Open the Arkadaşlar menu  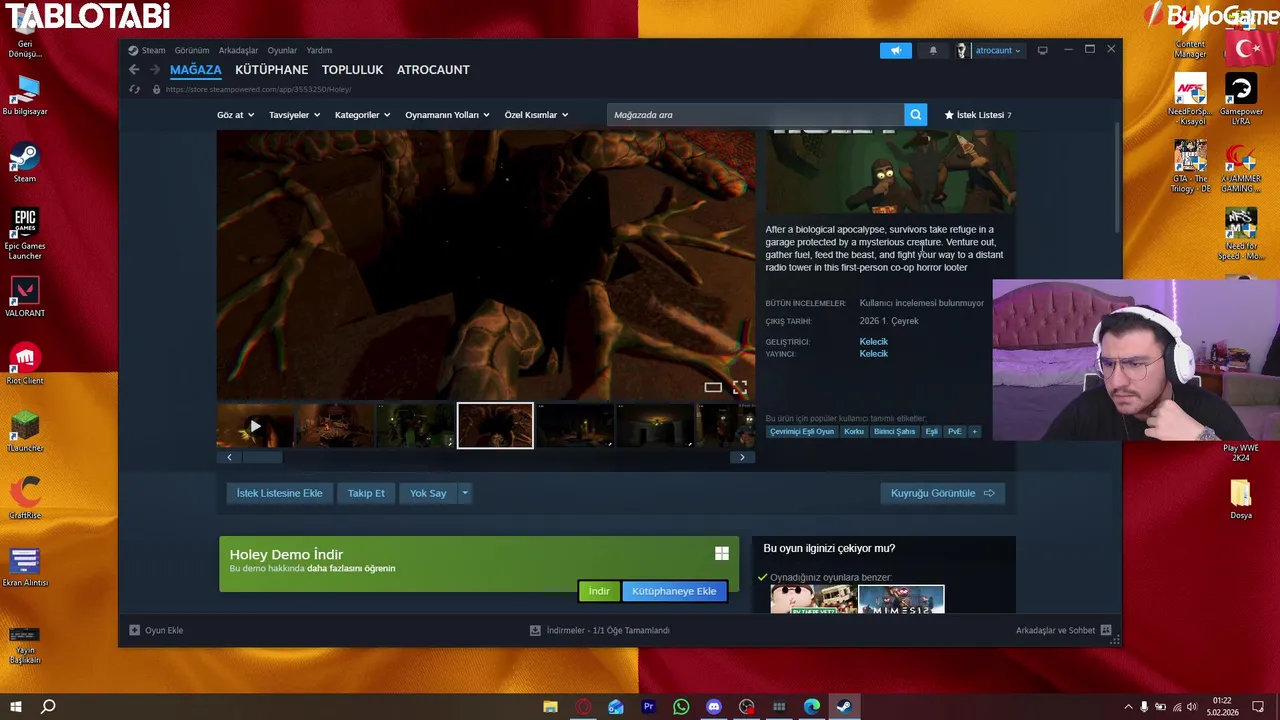[238, 50]
